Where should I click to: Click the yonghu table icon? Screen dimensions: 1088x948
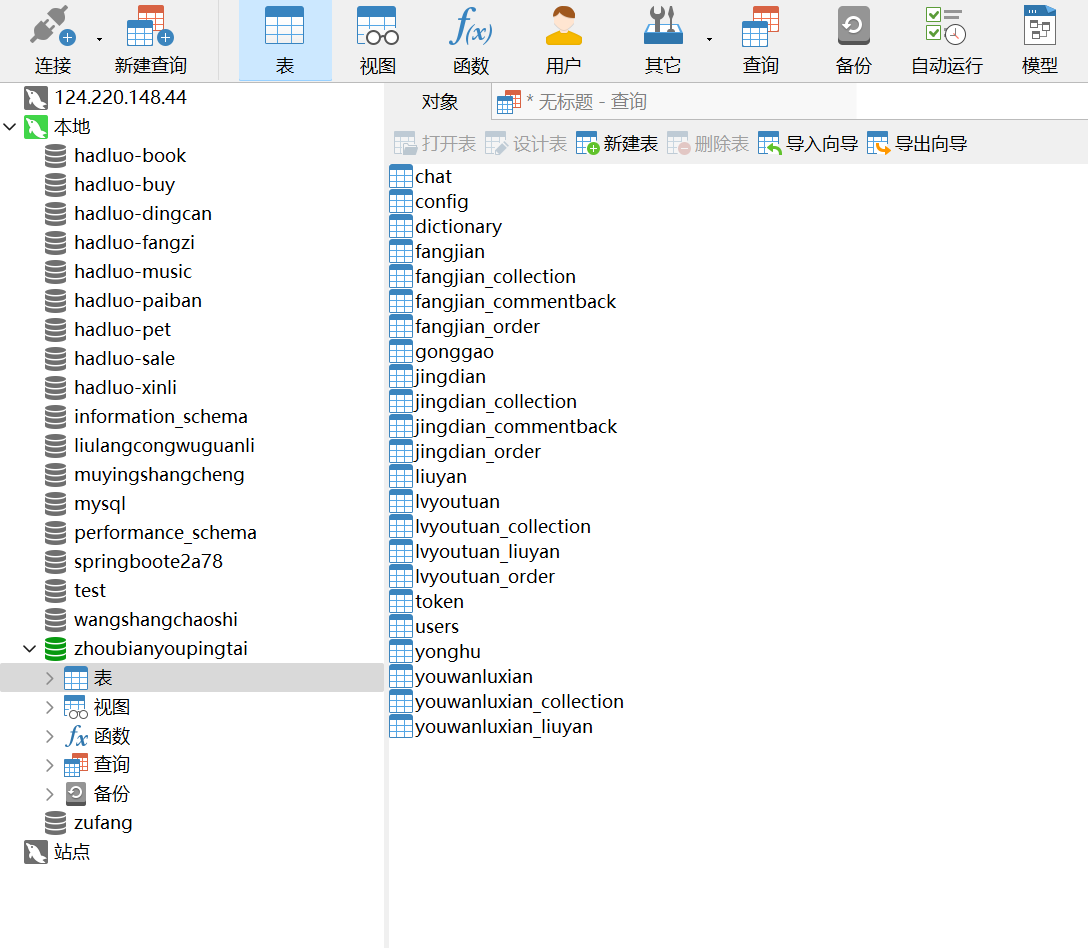coord(401,652)
